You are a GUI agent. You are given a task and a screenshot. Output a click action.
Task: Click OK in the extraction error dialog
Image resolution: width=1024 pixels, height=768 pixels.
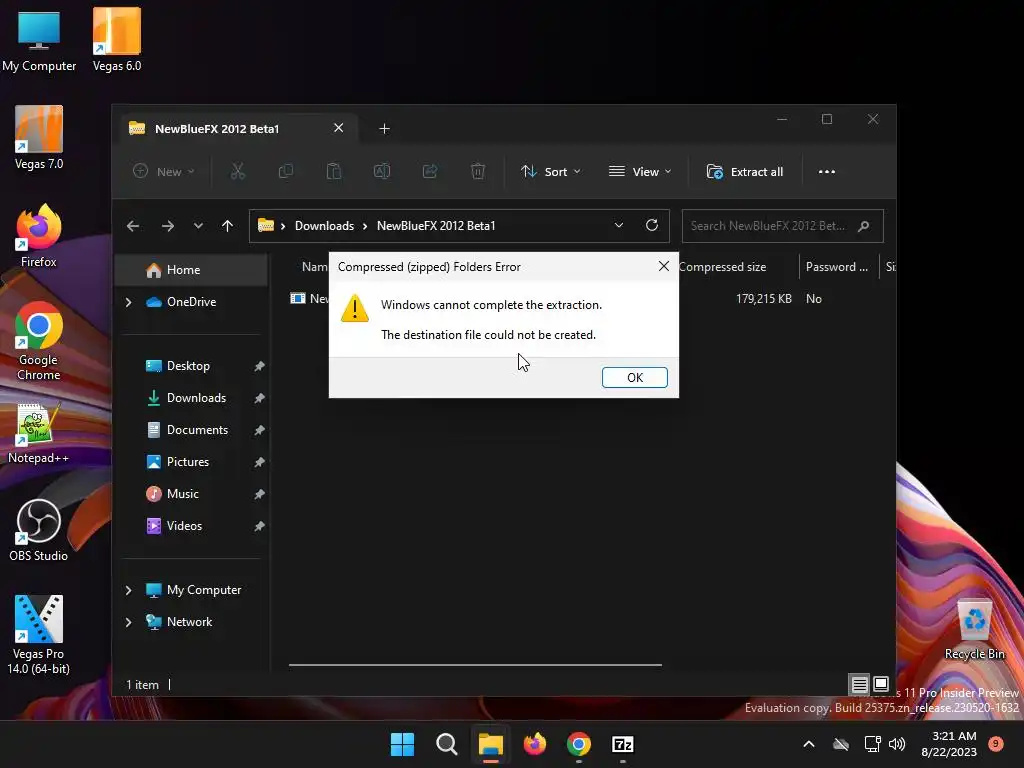634,377
